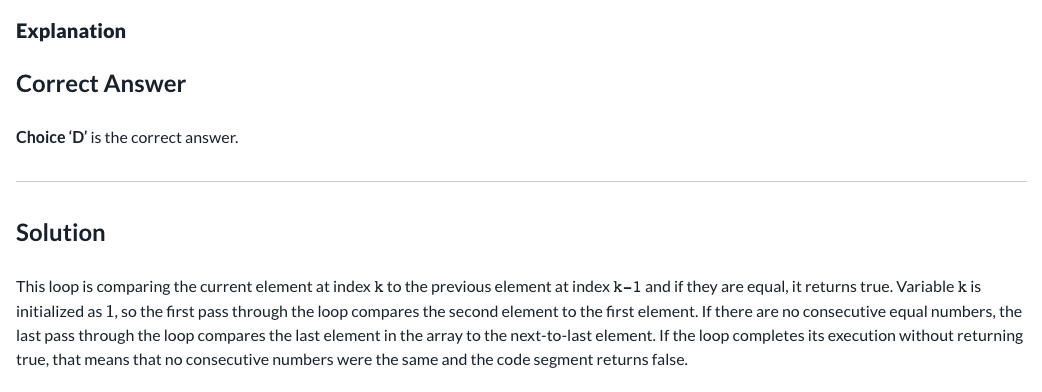Select the bold Choice 'D' text

tap(51, 138)
